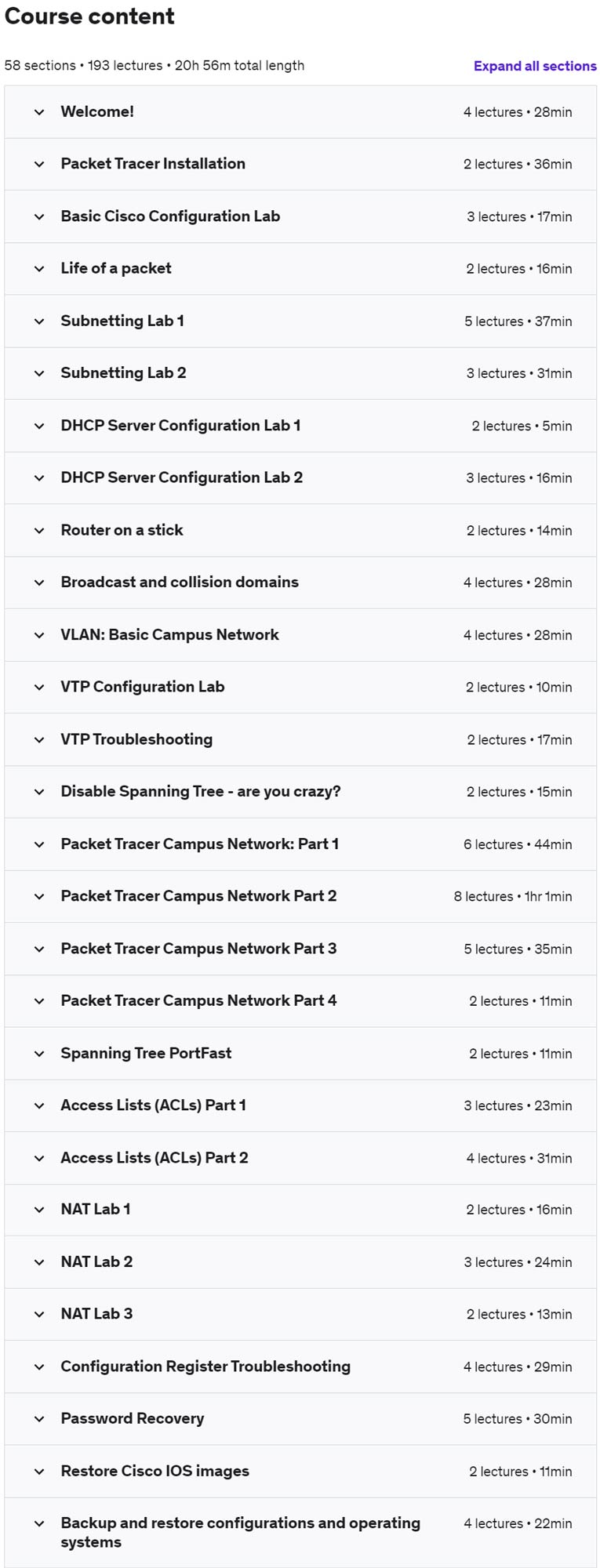
Task: Expand Packet Tracer Installation chevron
Action: (39, 164)
